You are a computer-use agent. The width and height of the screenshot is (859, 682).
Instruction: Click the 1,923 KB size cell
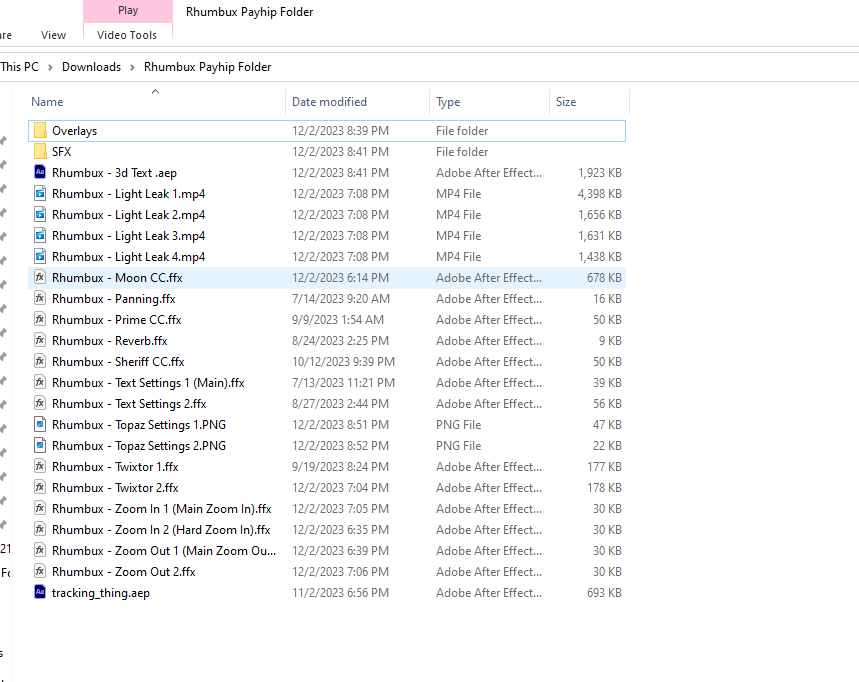coord(599,173)
